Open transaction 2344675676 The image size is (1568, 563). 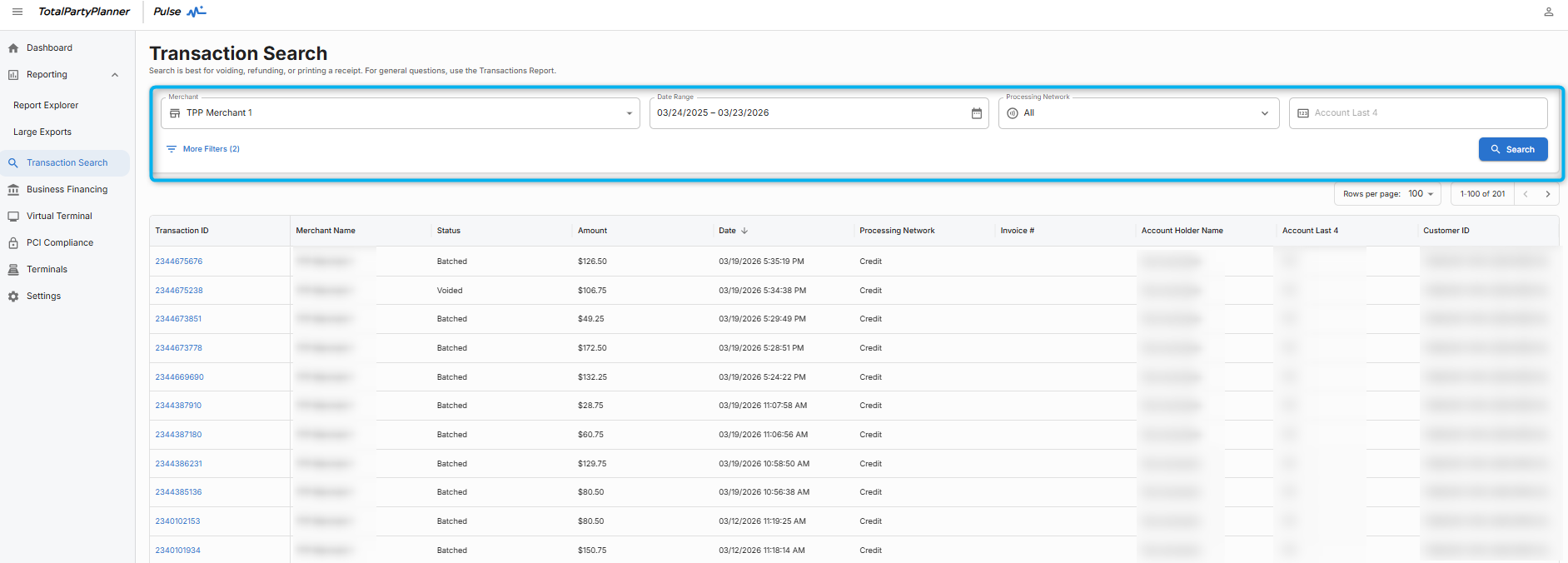pyautogui.click(x=179, y=262)
